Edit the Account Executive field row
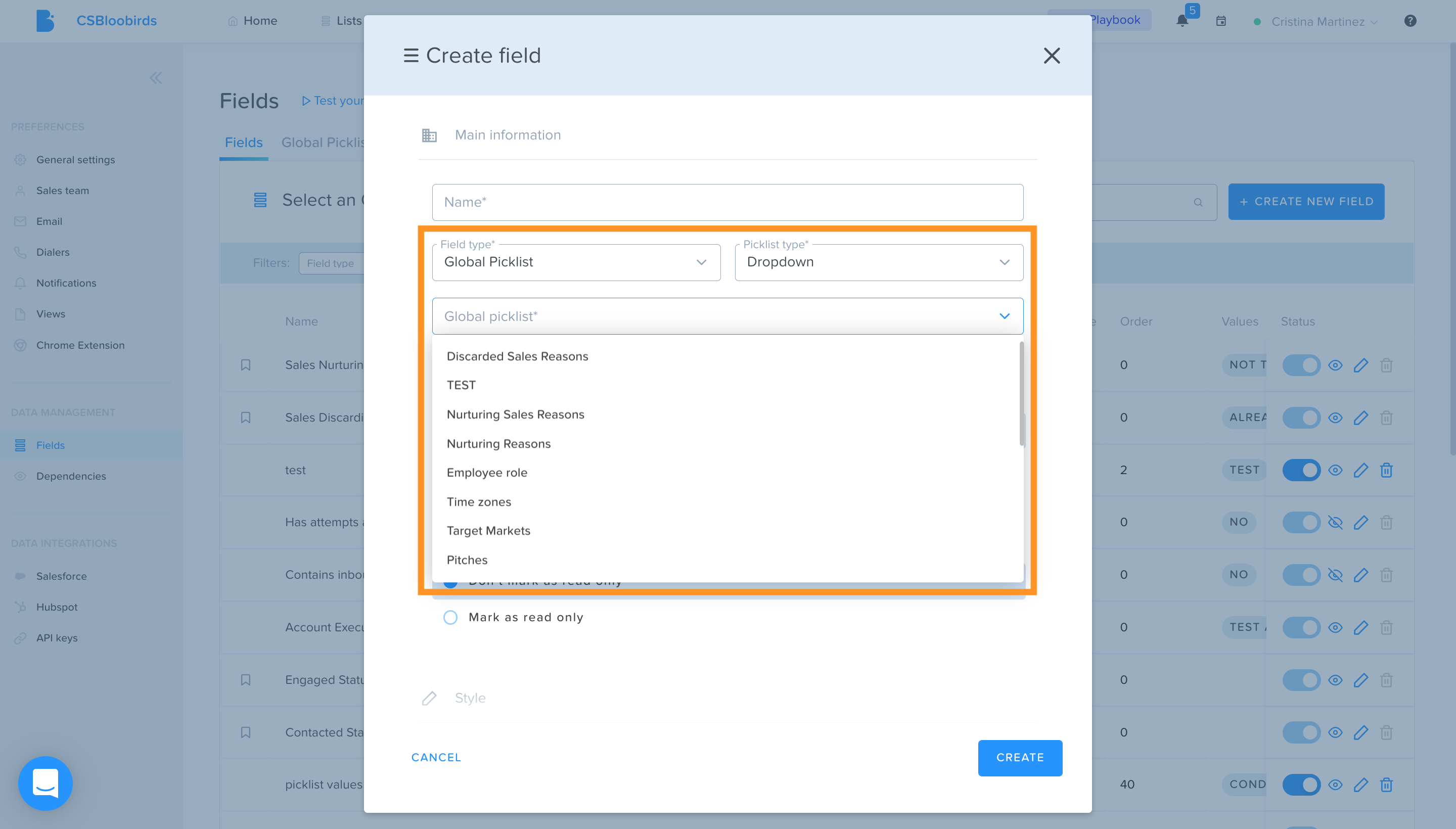 click(1360, 627)
